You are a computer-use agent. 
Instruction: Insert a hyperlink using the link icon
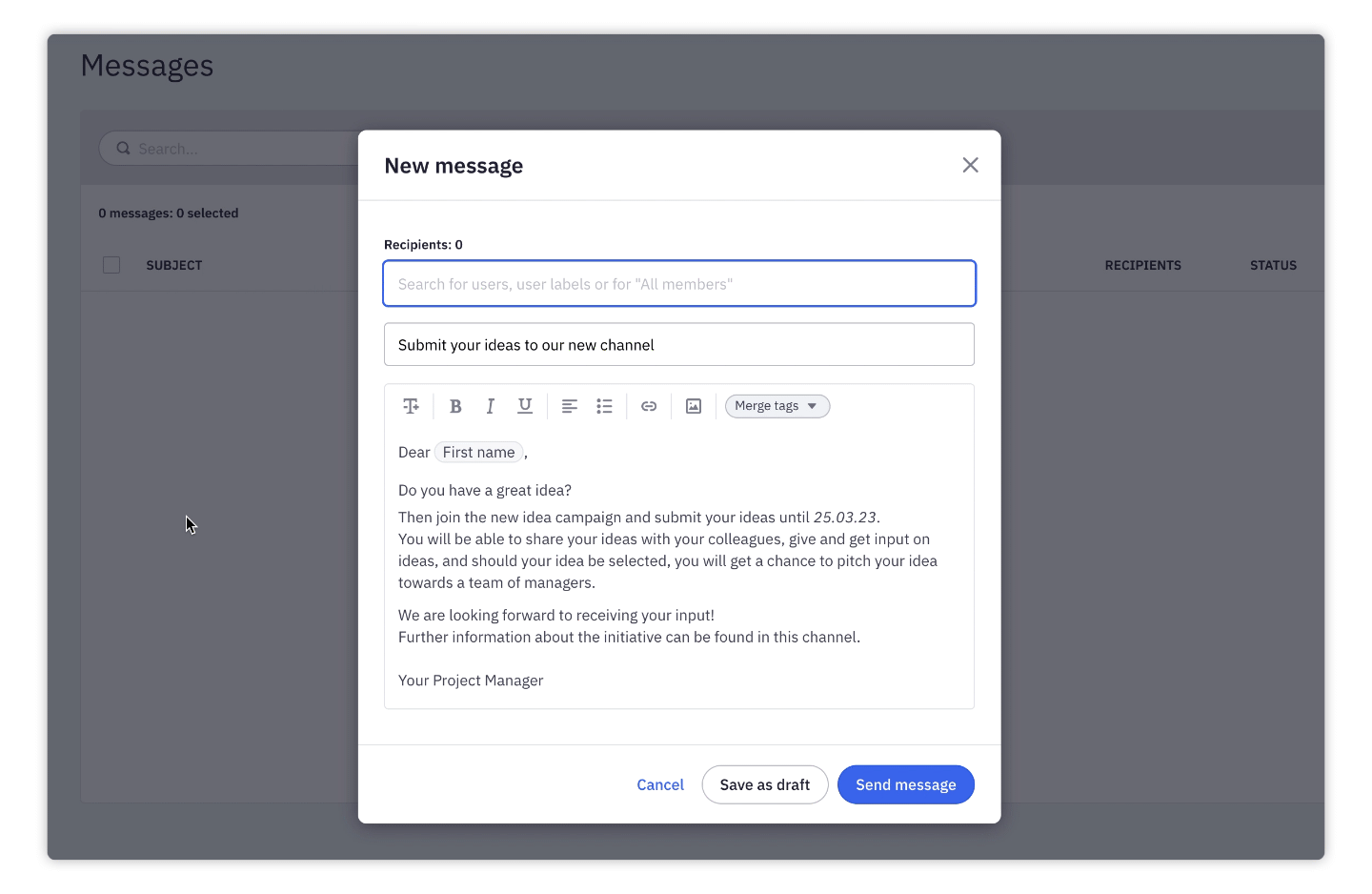click(649, 405)
